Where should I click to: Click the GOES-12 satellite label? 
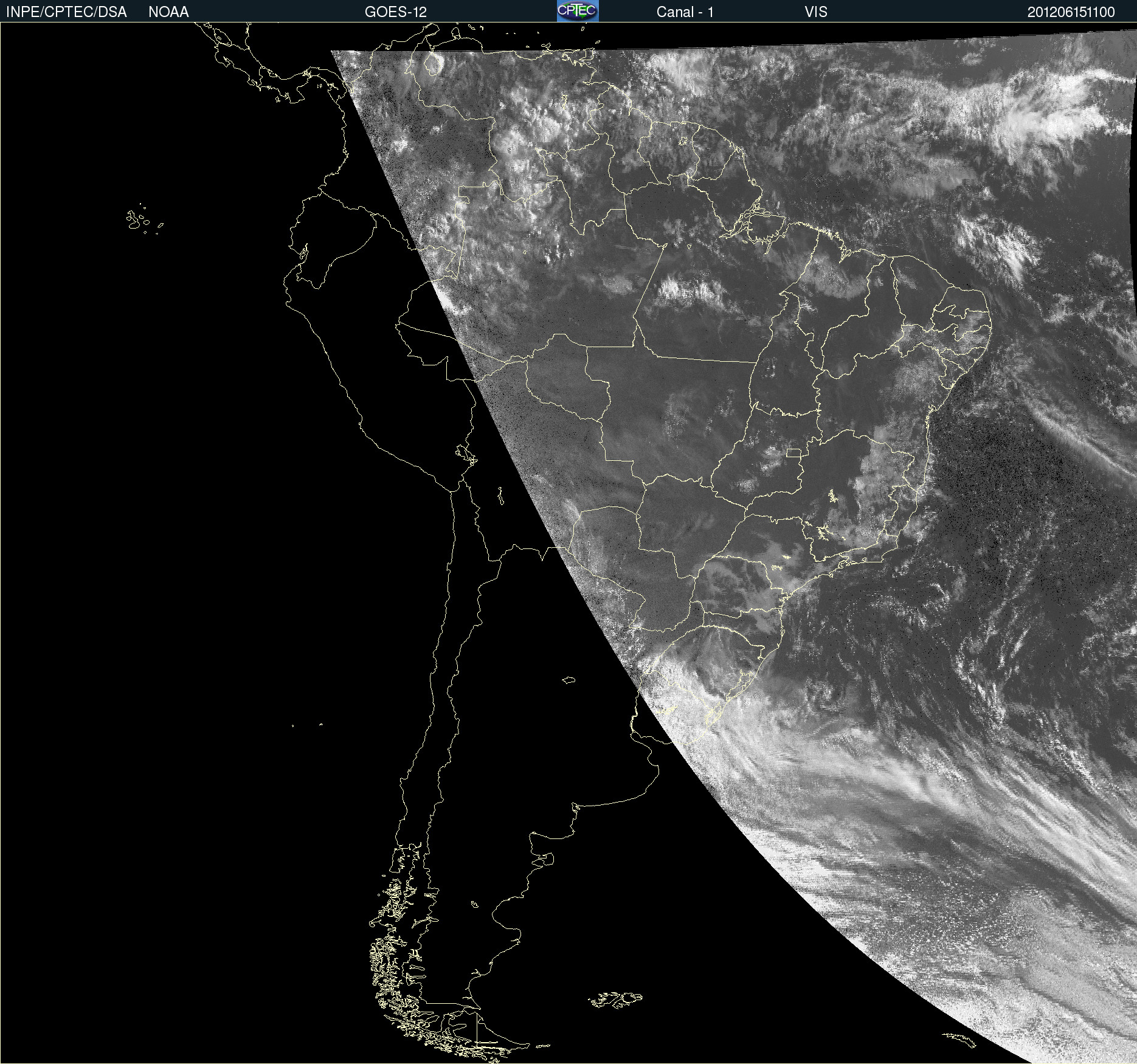396,12
